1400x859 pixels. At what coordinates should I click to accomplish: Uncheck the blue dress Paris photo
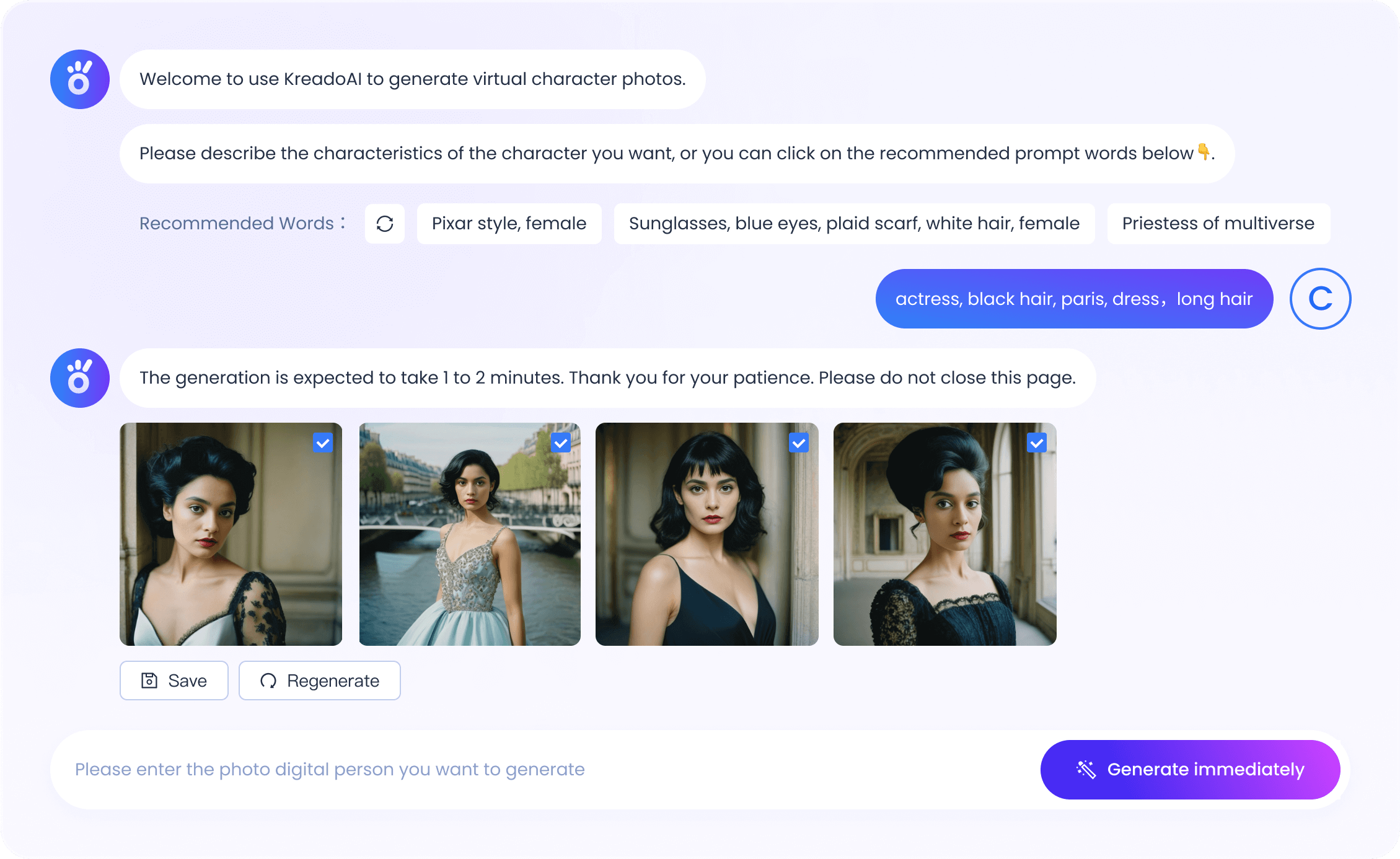tap(561, 443)
